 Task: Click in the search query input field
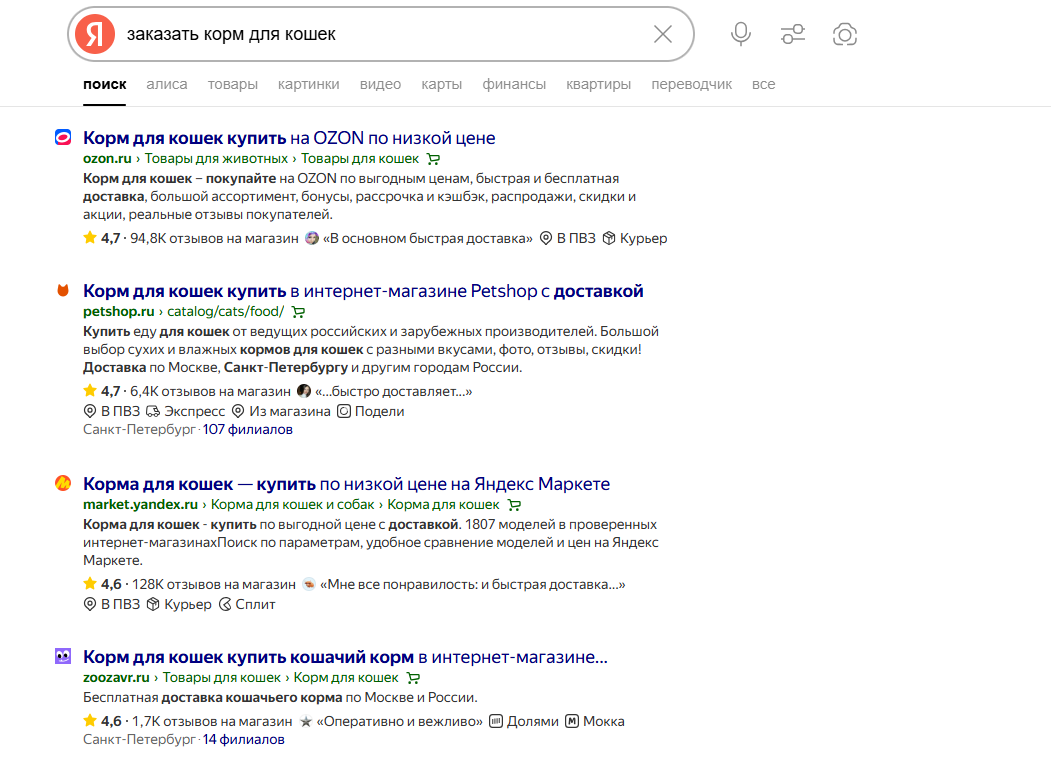point(382,34)
